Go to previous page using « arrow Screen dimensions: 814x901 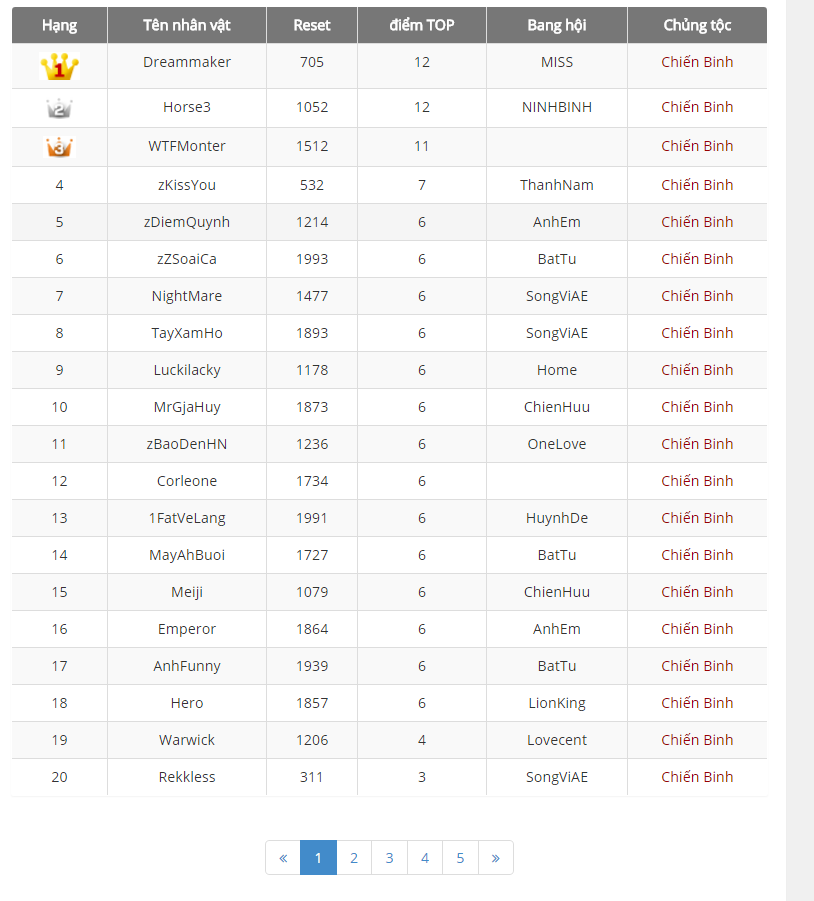283,857
